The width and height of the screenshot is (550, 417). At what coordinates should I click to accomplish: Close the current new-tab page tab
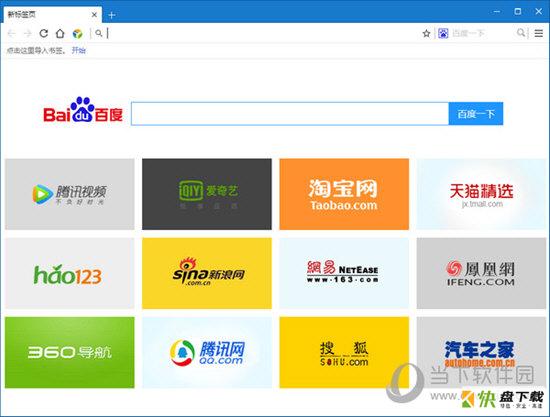click(x=94, y=15)
